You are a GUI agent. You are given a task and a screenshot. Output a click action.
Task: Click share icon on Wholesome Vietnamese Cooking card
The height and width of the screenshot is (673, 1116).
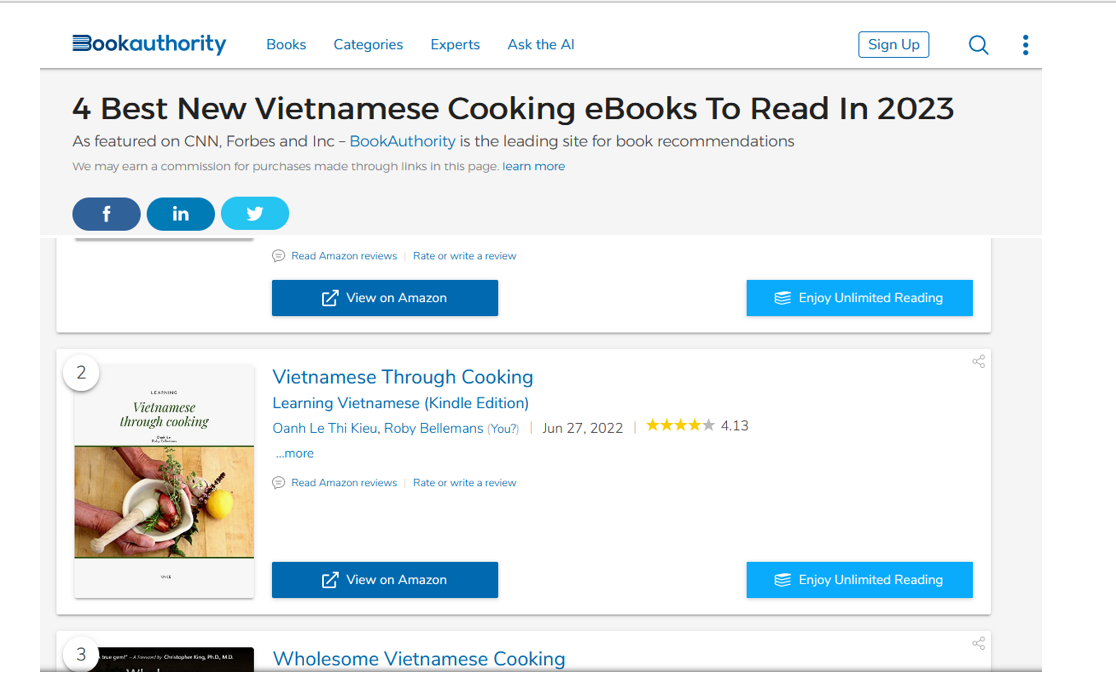[x=979, y=643]
